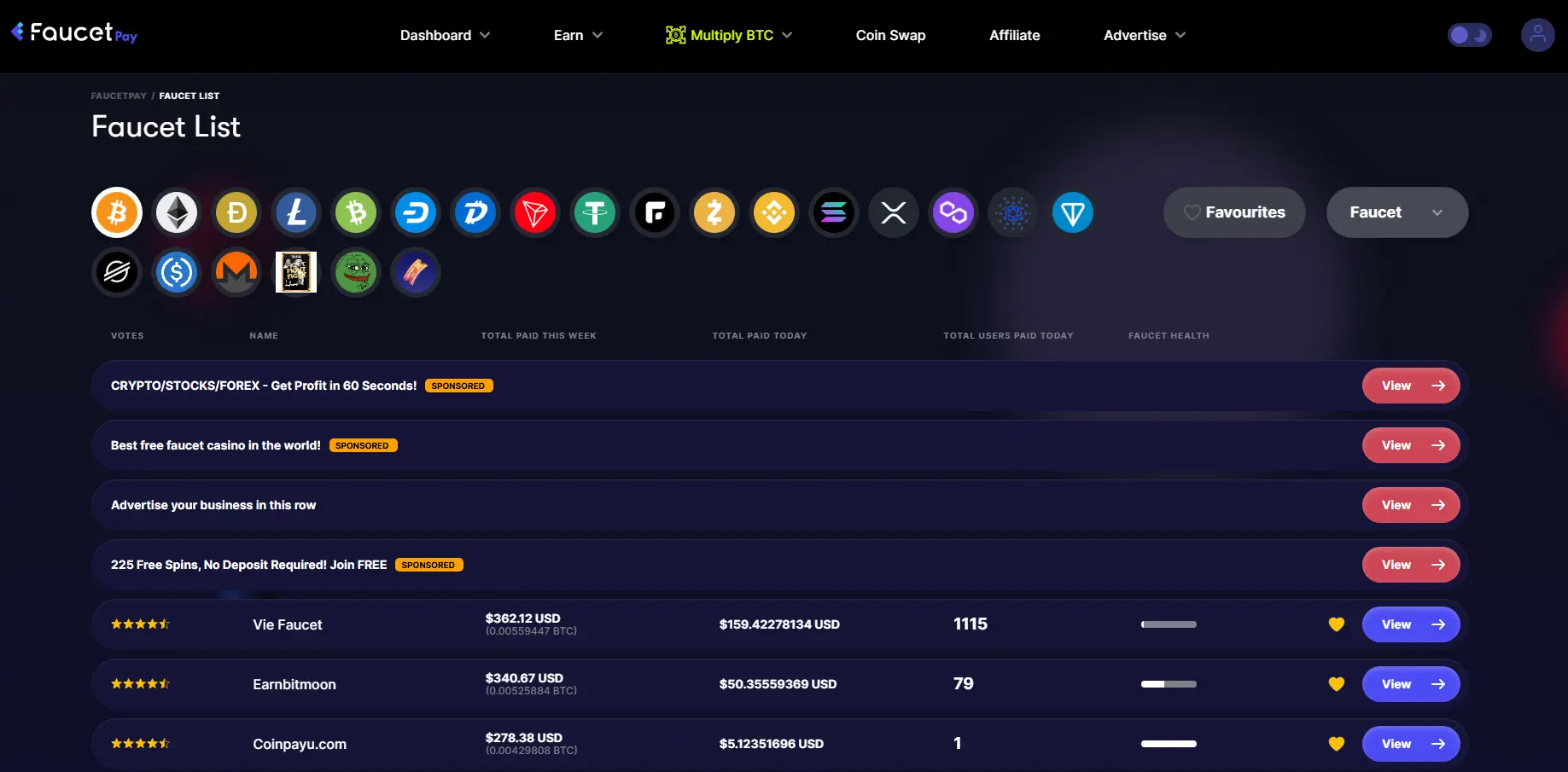
Task: Unfavourite Vie Faucet using its heart
Action: tap(1337, 624)
